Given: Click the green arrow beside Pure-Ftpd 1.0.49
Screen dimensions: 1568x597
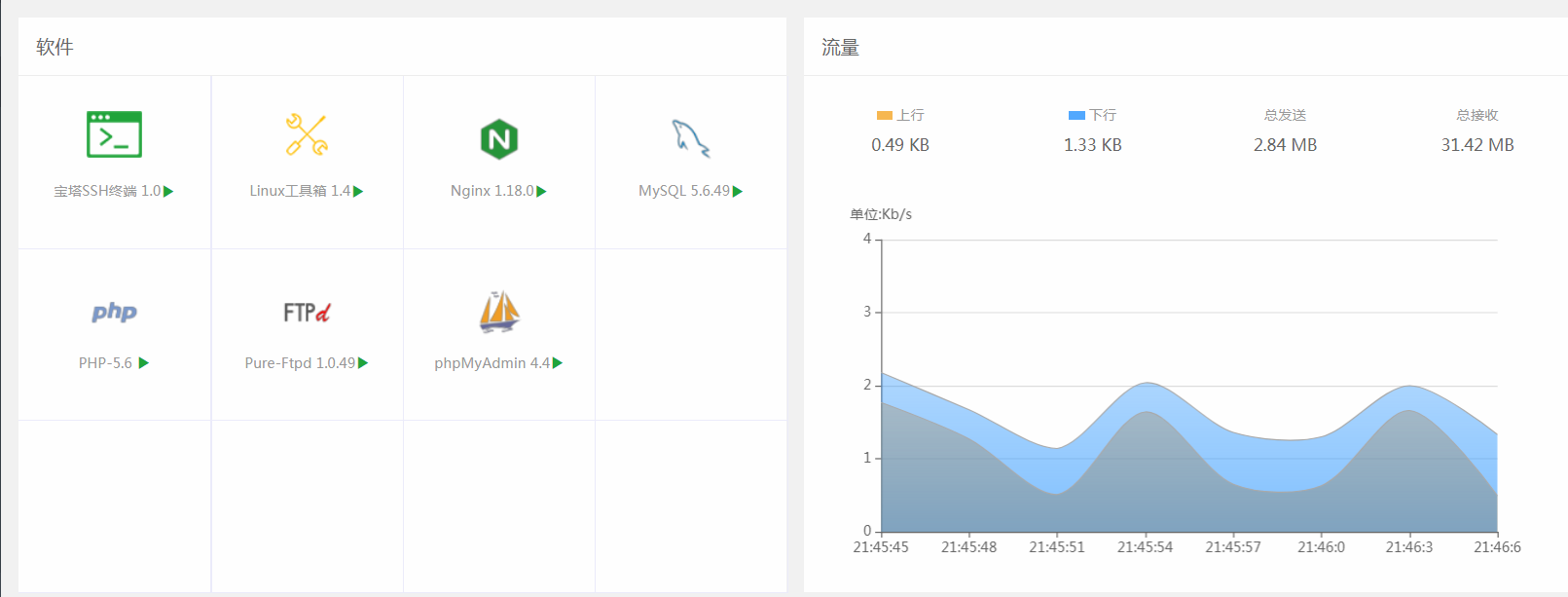Looking at the screenshot, I should (x=363, y=363).
